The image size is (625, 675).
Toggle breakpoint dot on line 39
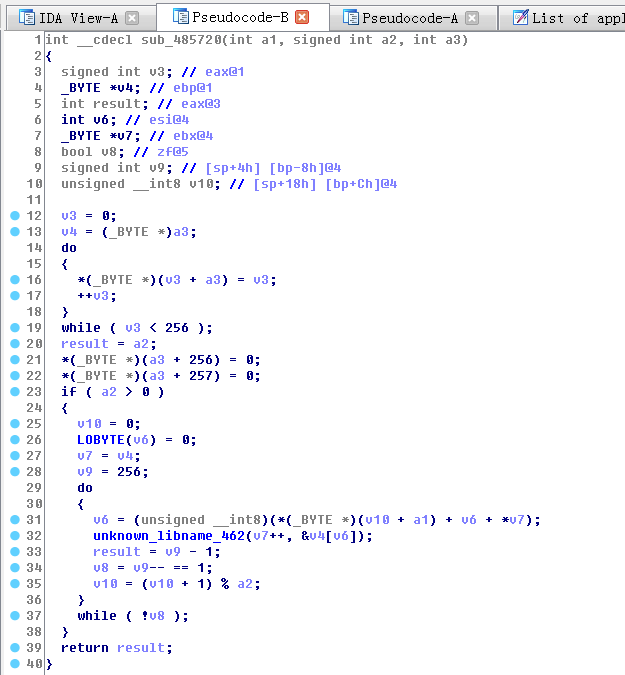click(15, 647)
